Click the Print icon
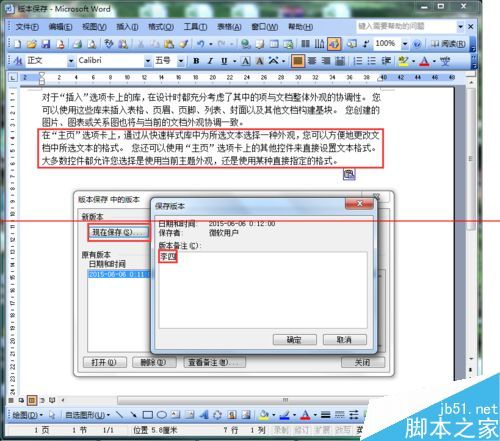Screen dimensions: 500x441 tap(77, 44)
